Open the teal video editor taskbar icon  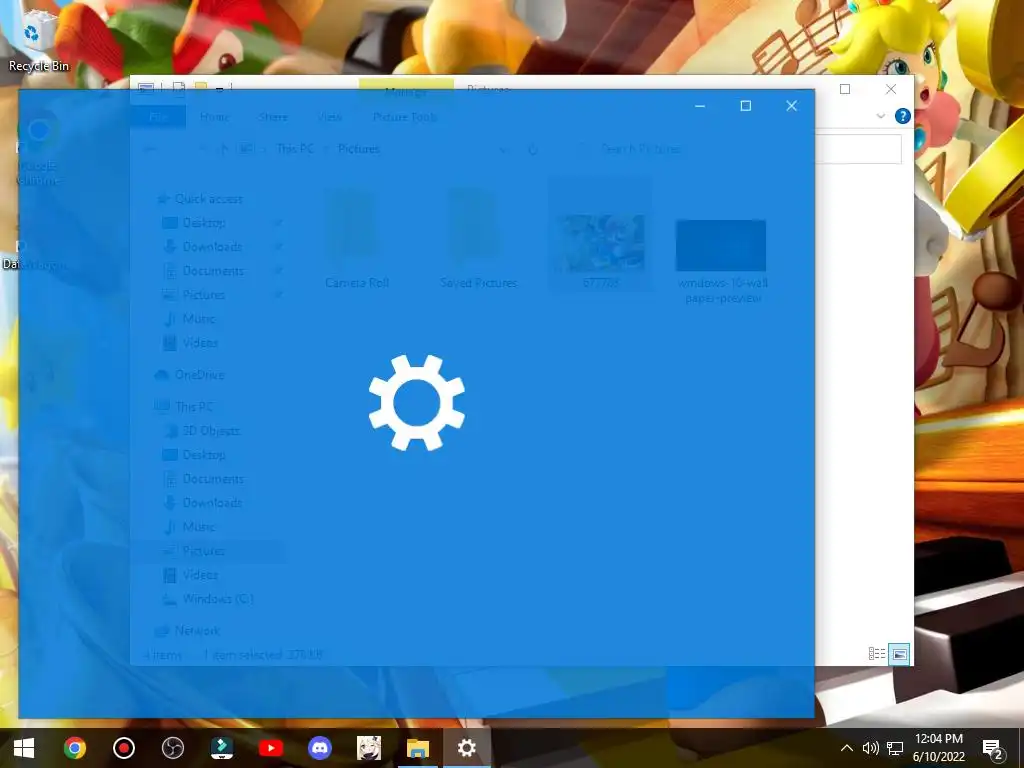[x=222, y=748]
